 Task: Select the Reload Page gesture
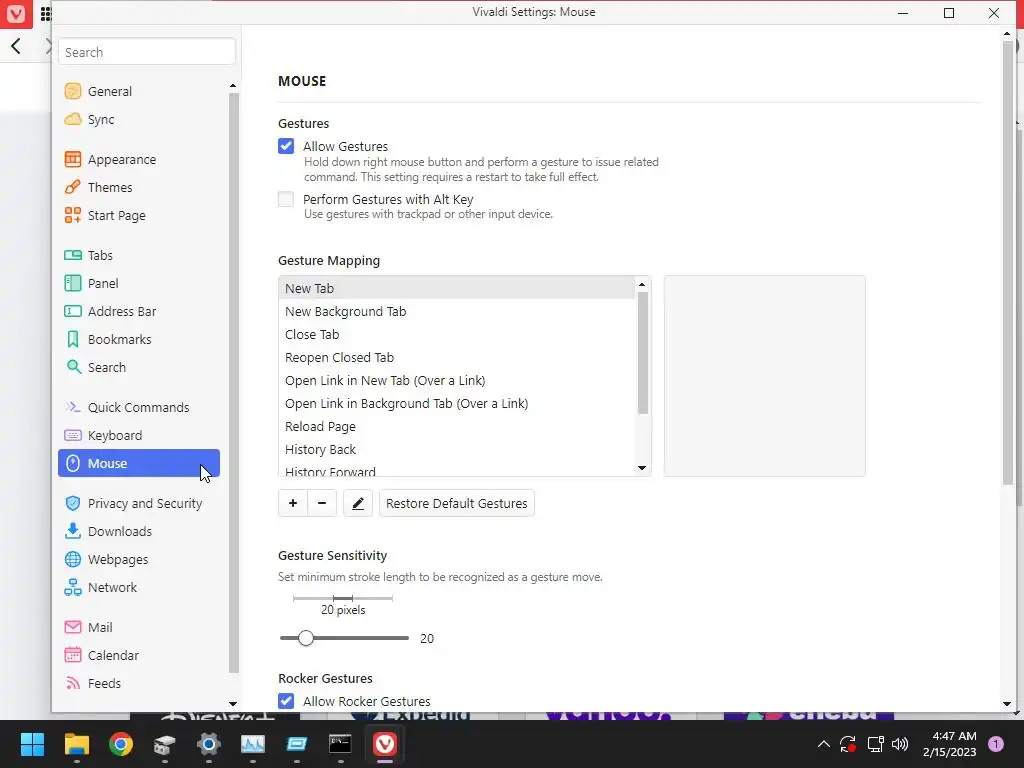click(456, 426)
